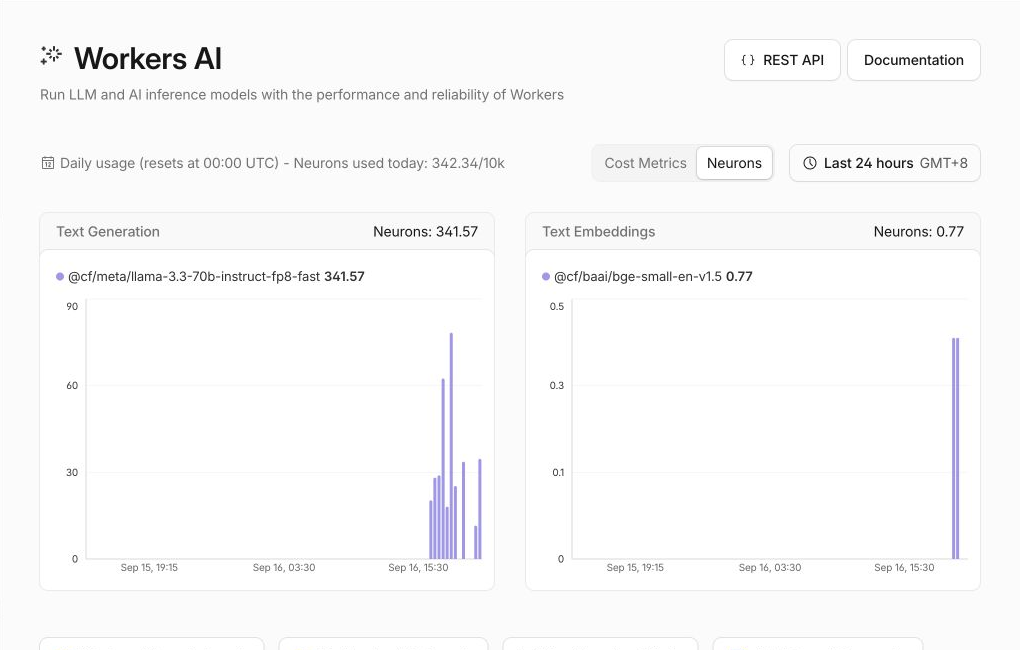The width and height of the screenshot is (1020, 650).
Task: Click the @cf/meta/llama-3.3-70b-instruct-fp8-fast legend label
Action: tap(194, 277)
